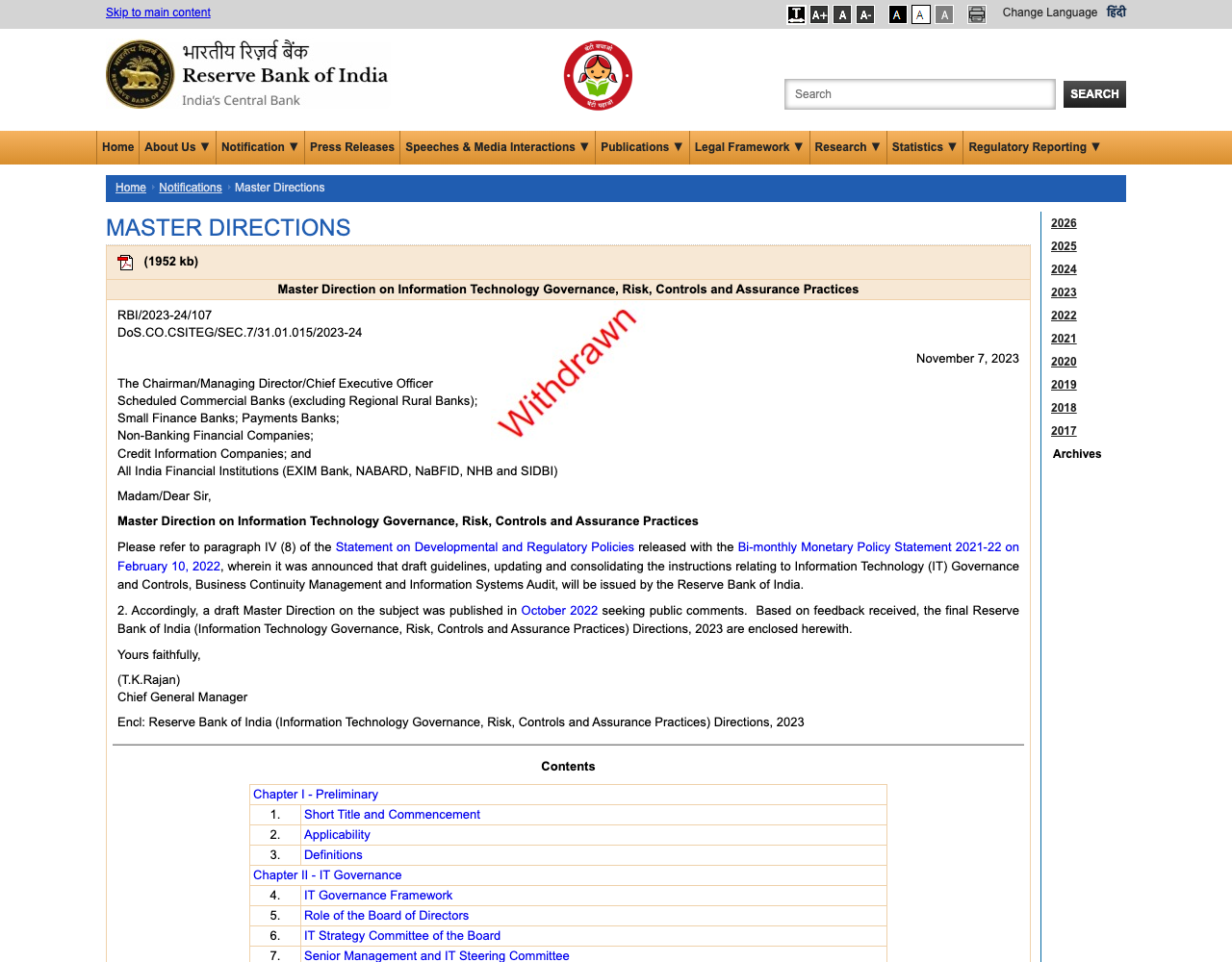Image resolution: width=1232 pixels, height=962 pixels.
Task: Increase font size with A+ icon
Action: [819, 14]
